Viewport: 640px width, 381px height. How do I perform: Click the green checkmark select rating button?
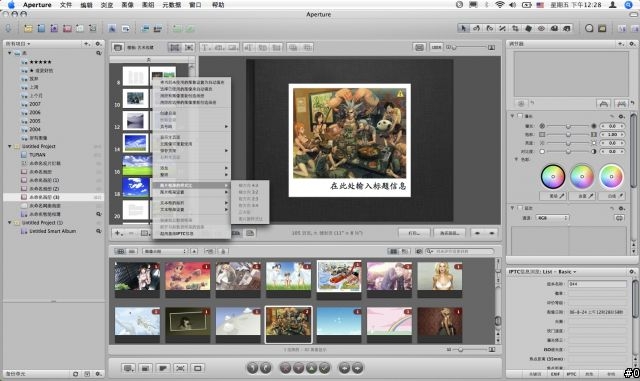(x=324, y=368)
